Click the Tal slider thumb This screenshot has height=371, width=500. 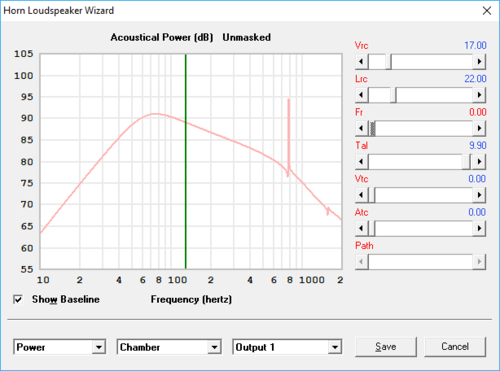pos(467,162)
